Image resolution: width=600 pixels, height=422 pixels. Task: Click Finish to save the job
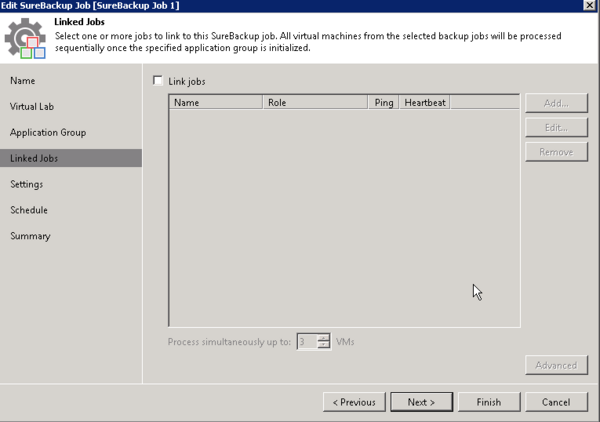tap(488, 402)
